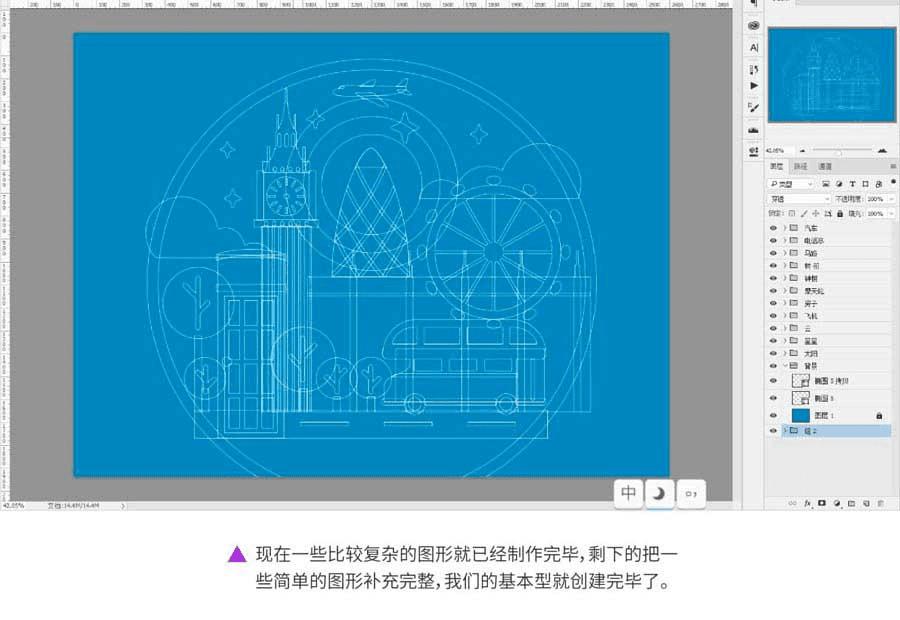Hide the 星星 group eye icon
Image resolution: width=900 pixels, height=620 pixels.
point(773,341)
